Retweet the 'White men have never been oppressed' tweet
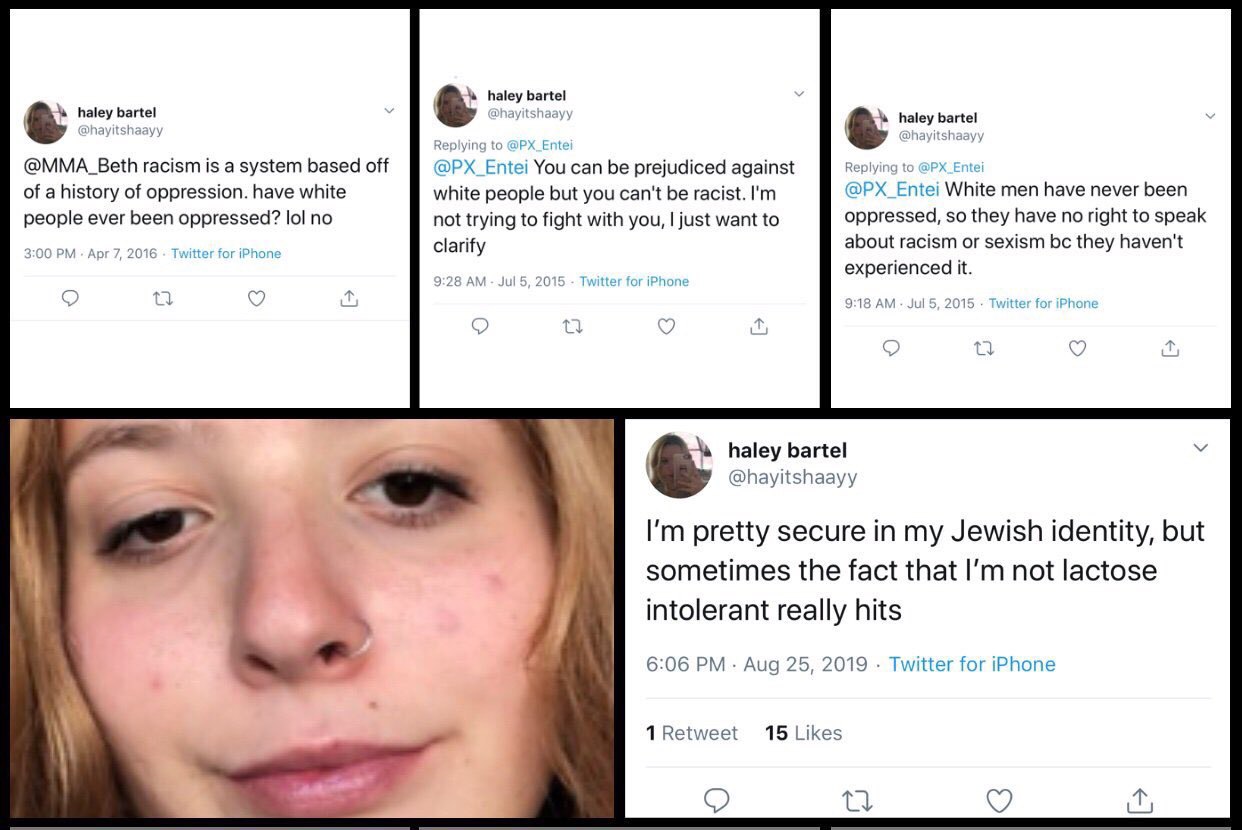This screenshot has height=830, width=1242. tap(984, 348)
